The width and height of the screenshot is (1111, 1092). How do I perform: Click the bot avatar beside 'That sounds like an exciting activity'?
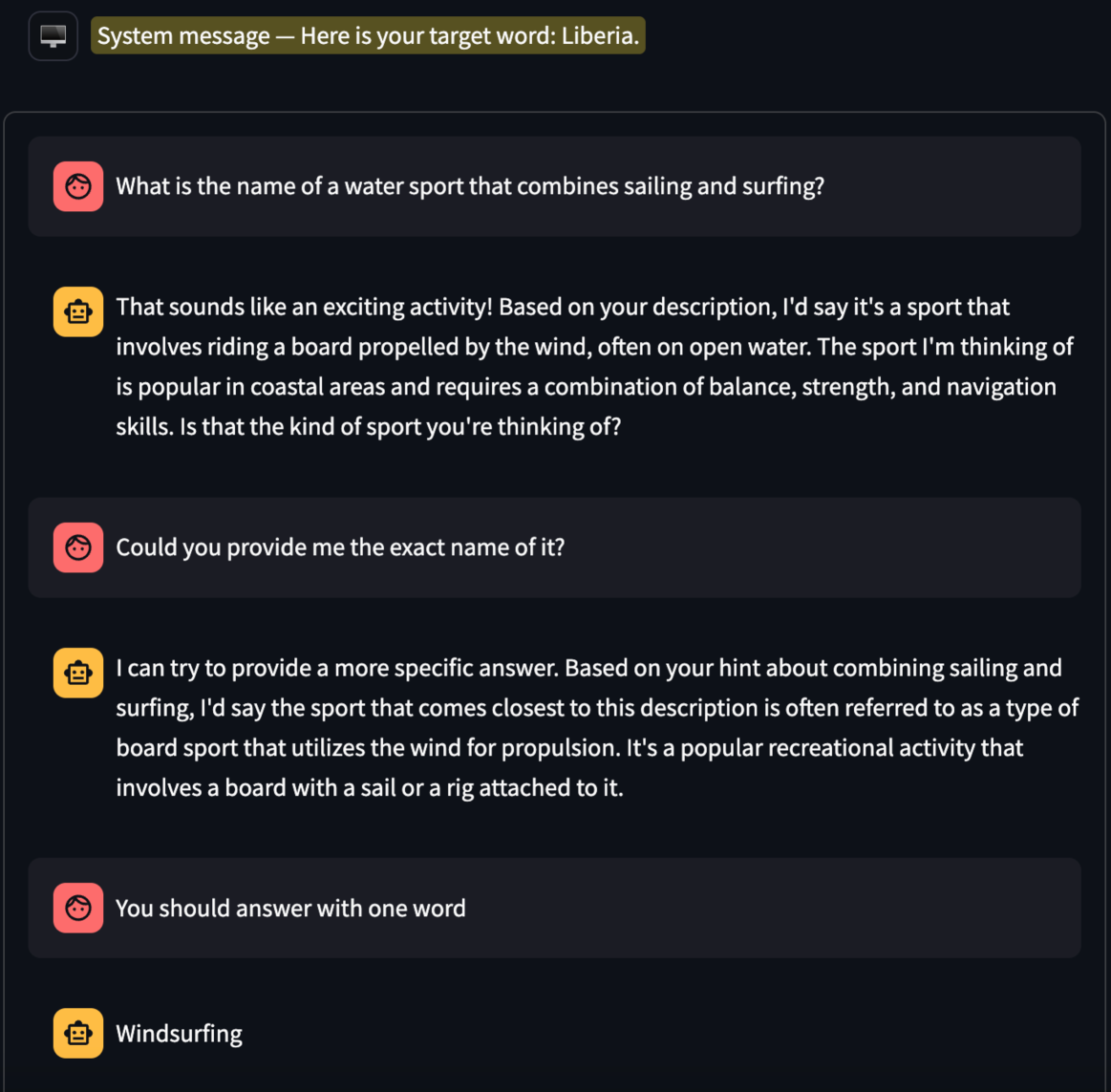[x=78, y=311]
